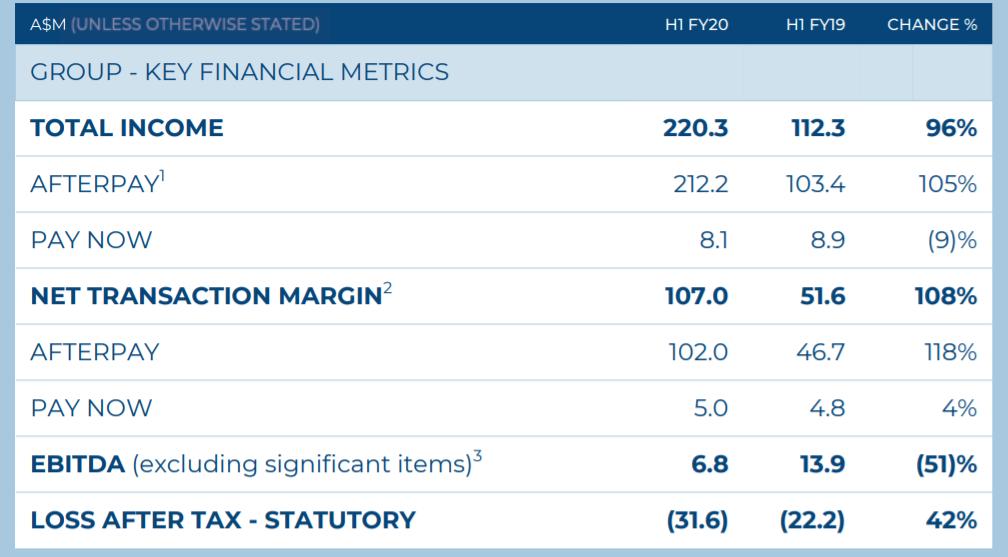Click the A$M unless otherwise stated header

click(x=175, y=24)
